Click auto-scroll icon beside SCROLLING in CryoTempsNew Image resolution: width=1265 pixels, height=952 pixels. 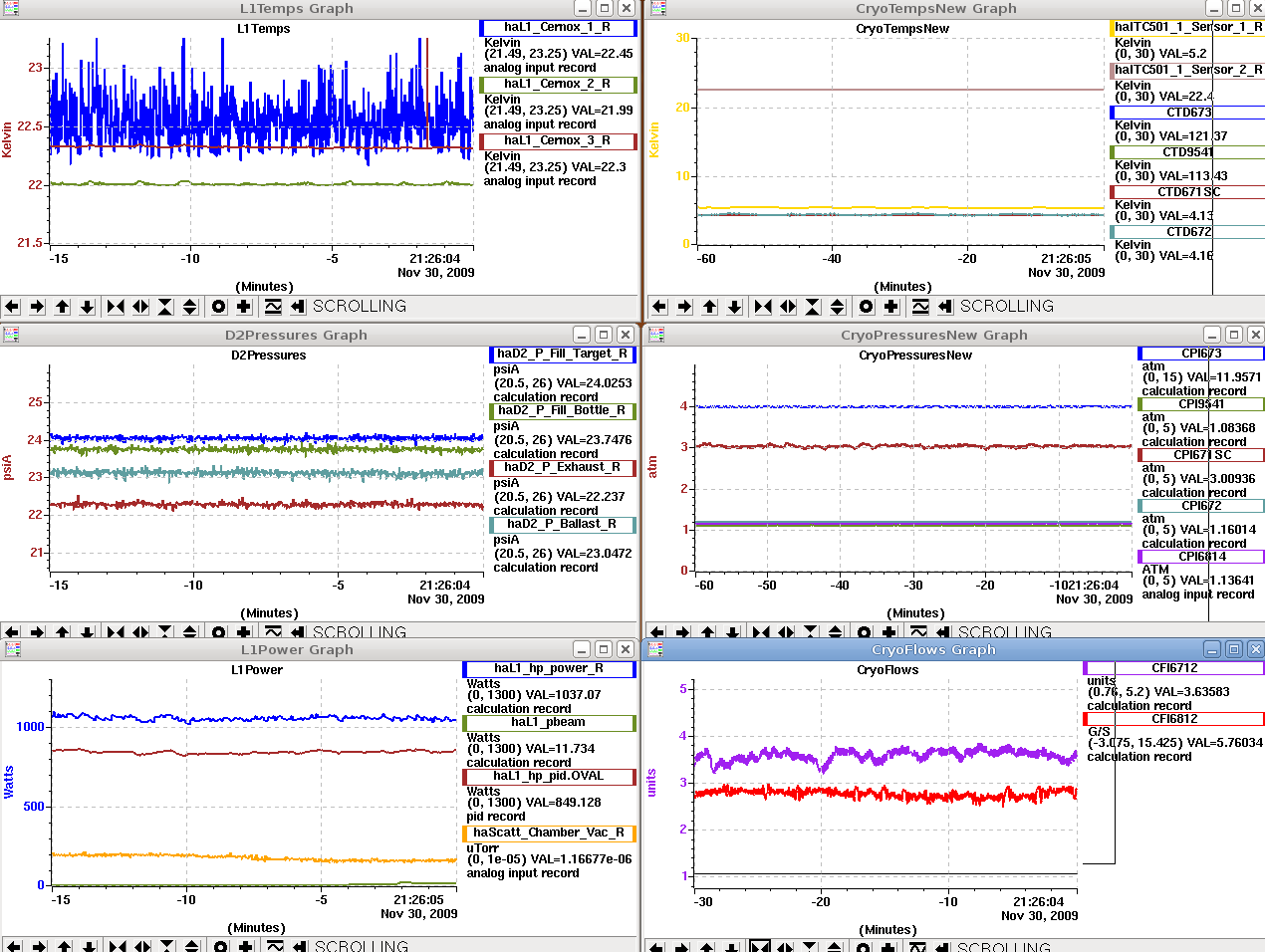pos(945,307)
